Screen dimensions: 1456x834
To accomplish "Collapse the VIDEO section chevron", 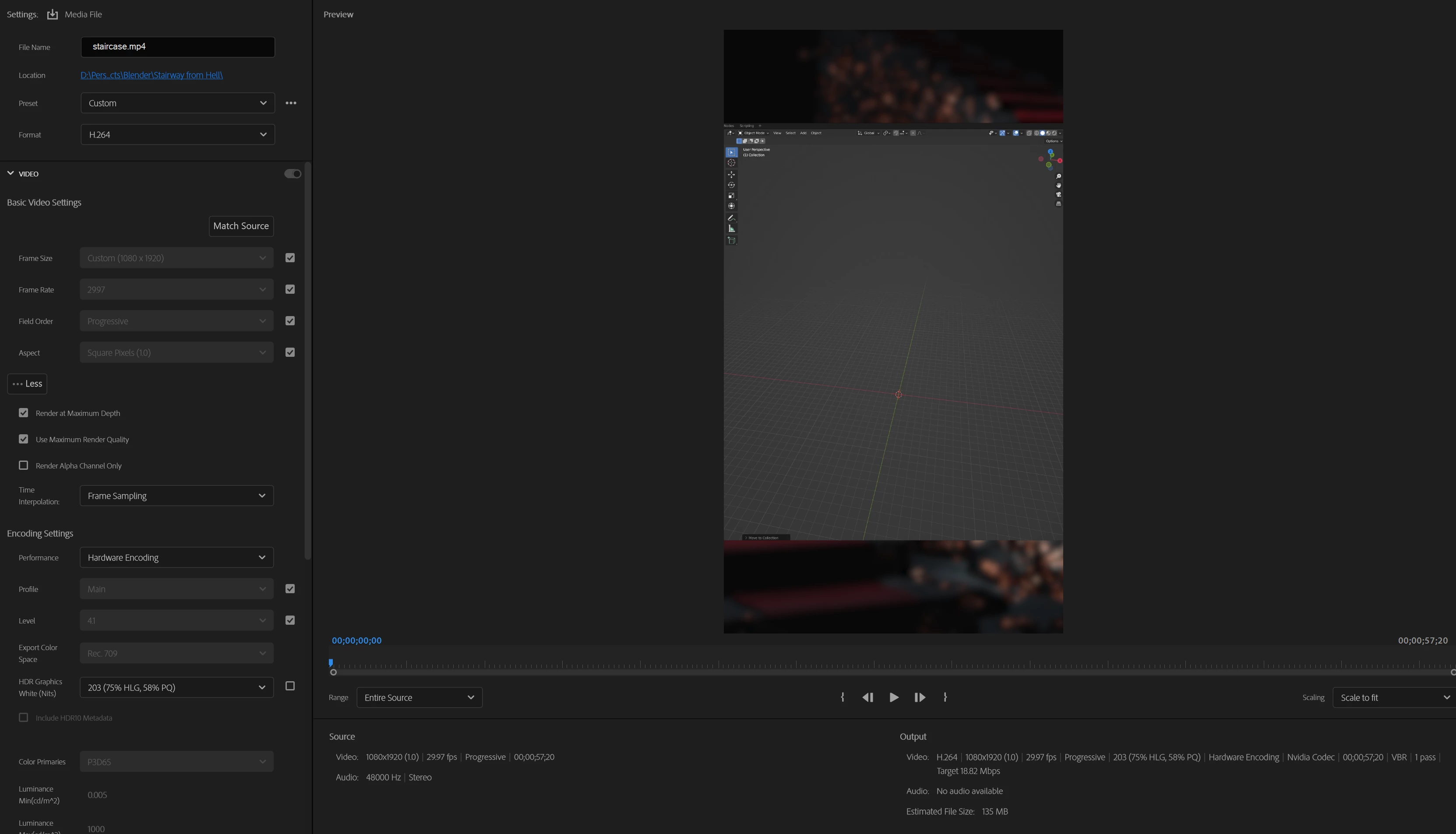I will 11,173.
